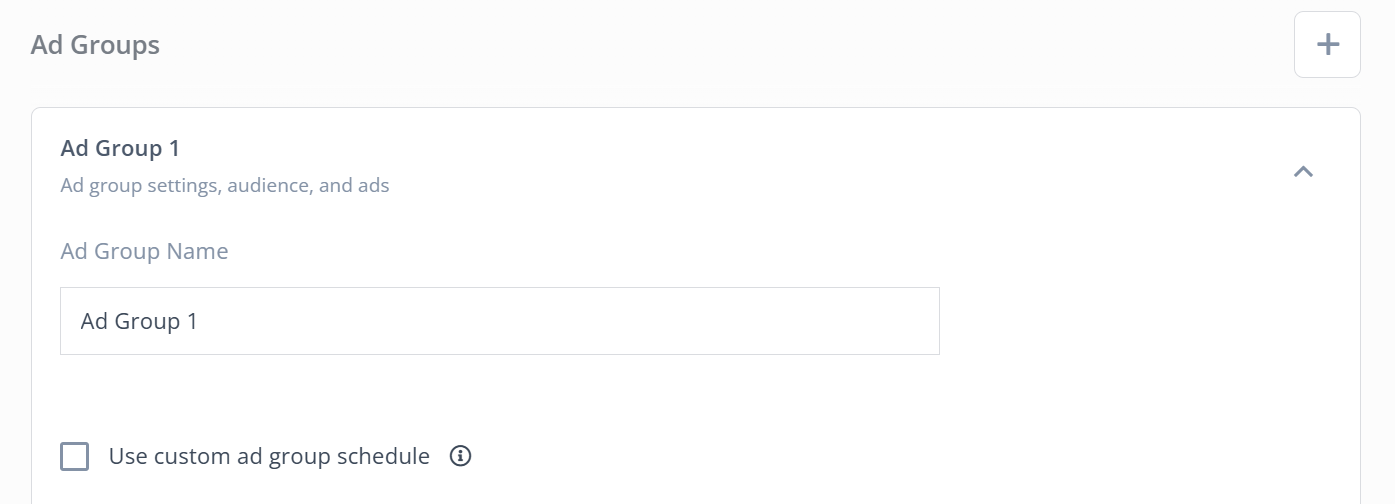The width and height of the screenshot is (1395, 504).
Task: Enable Use custom ad group schedule checkbox
Action: coord(75,457)
